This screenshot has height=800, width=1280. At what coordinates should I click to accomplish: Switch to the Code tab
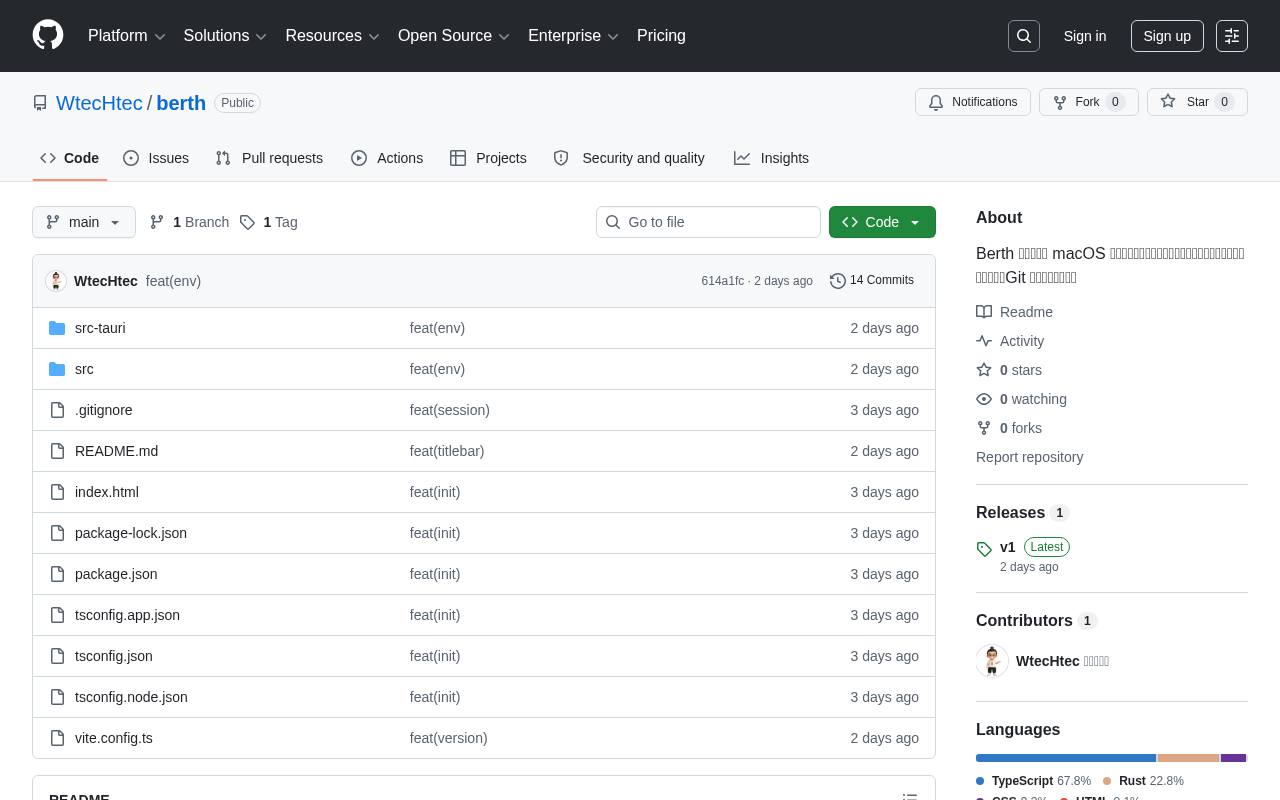pos(70,158)
